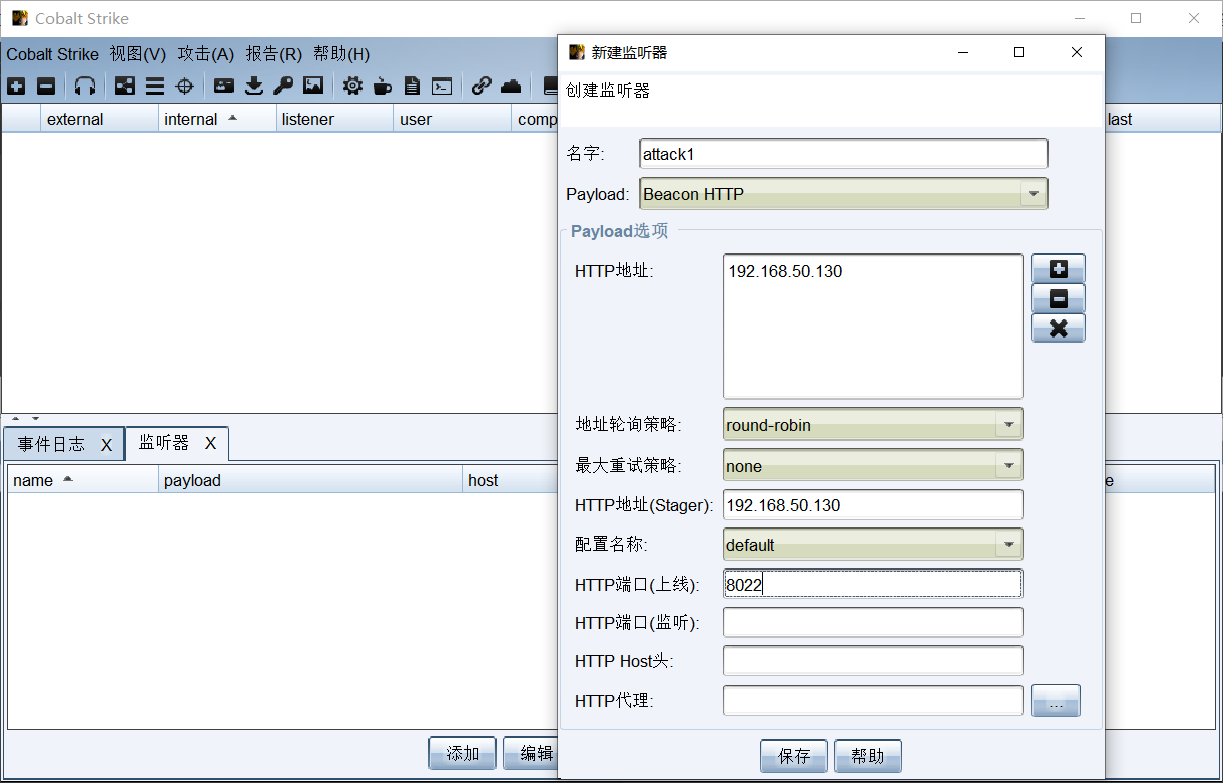Click the disconnect from team server minus icon
Image resolution: width=1223 pixels, height=783 pixels.
(46, 86)
